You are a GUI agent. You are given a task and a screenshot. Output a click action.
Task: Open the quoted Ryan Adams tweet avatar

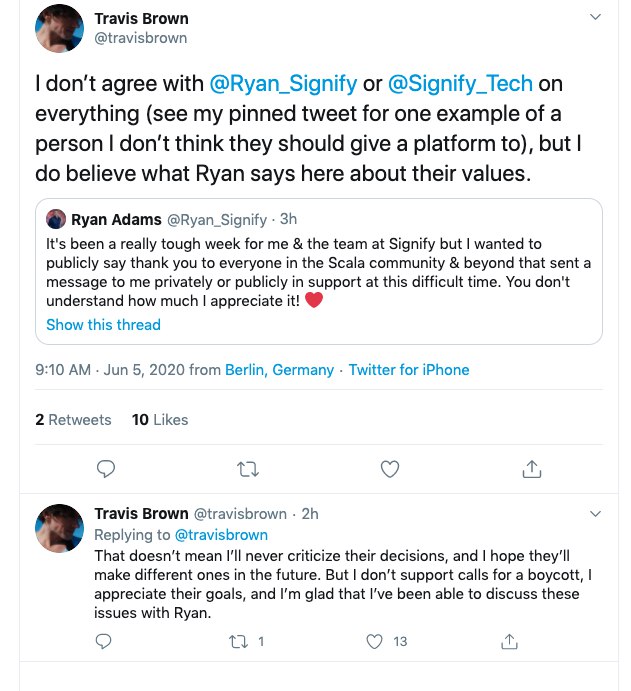[56, 219]
